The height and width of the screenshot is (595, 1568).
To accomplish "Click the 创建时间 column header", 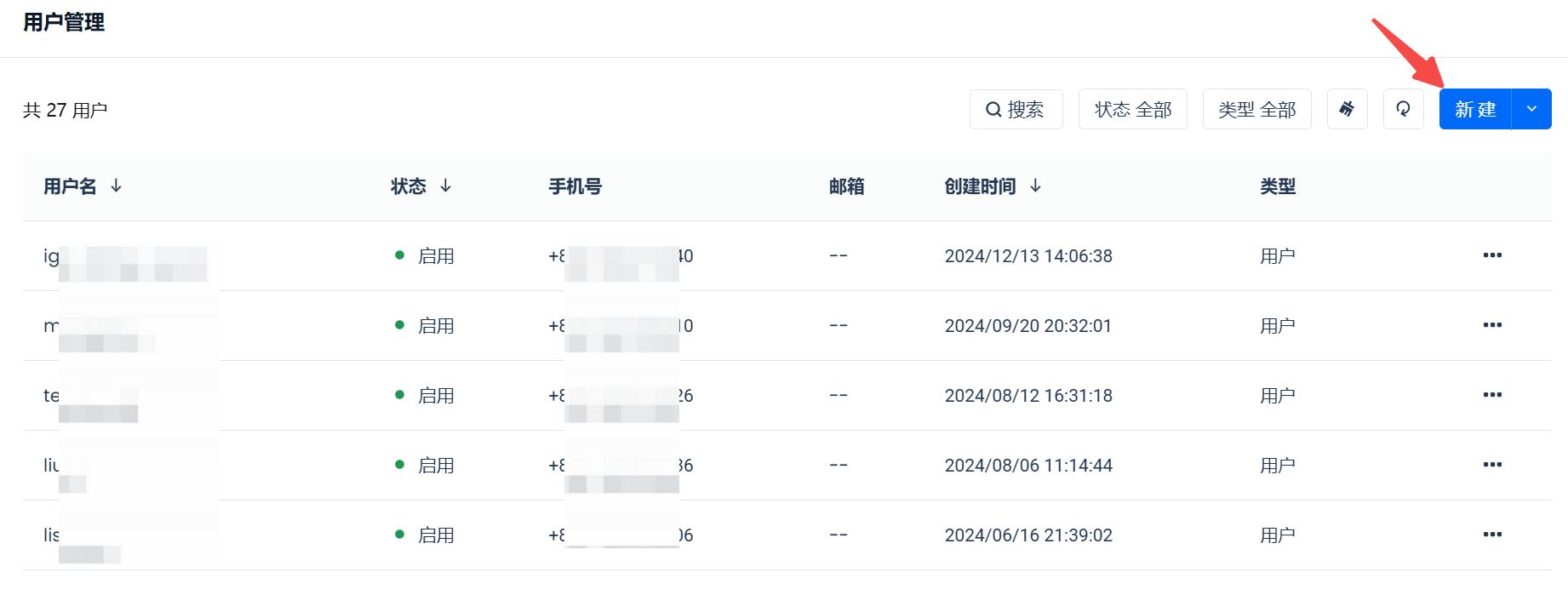I will [x=980, y=186].
